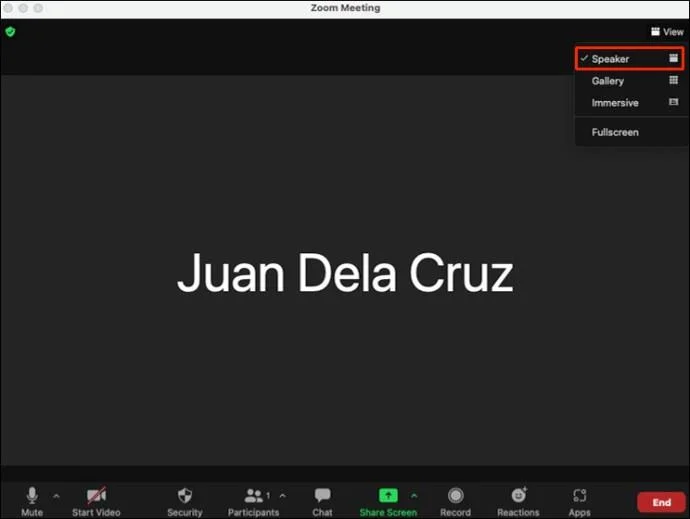
Task: Switch to Gallery view
Action: point(629,81)
